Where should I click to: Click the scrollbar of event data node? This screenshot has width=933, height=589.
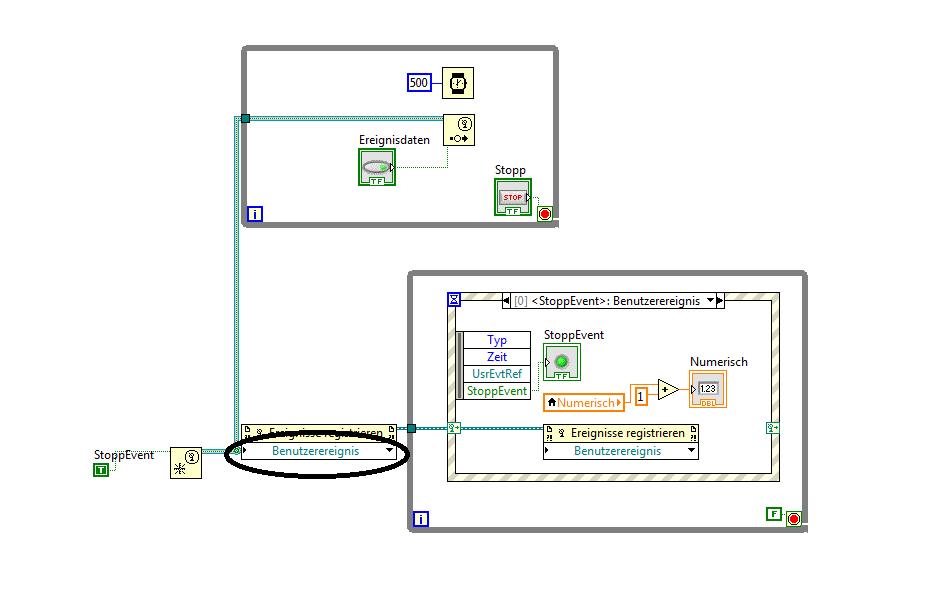(459, 365)
